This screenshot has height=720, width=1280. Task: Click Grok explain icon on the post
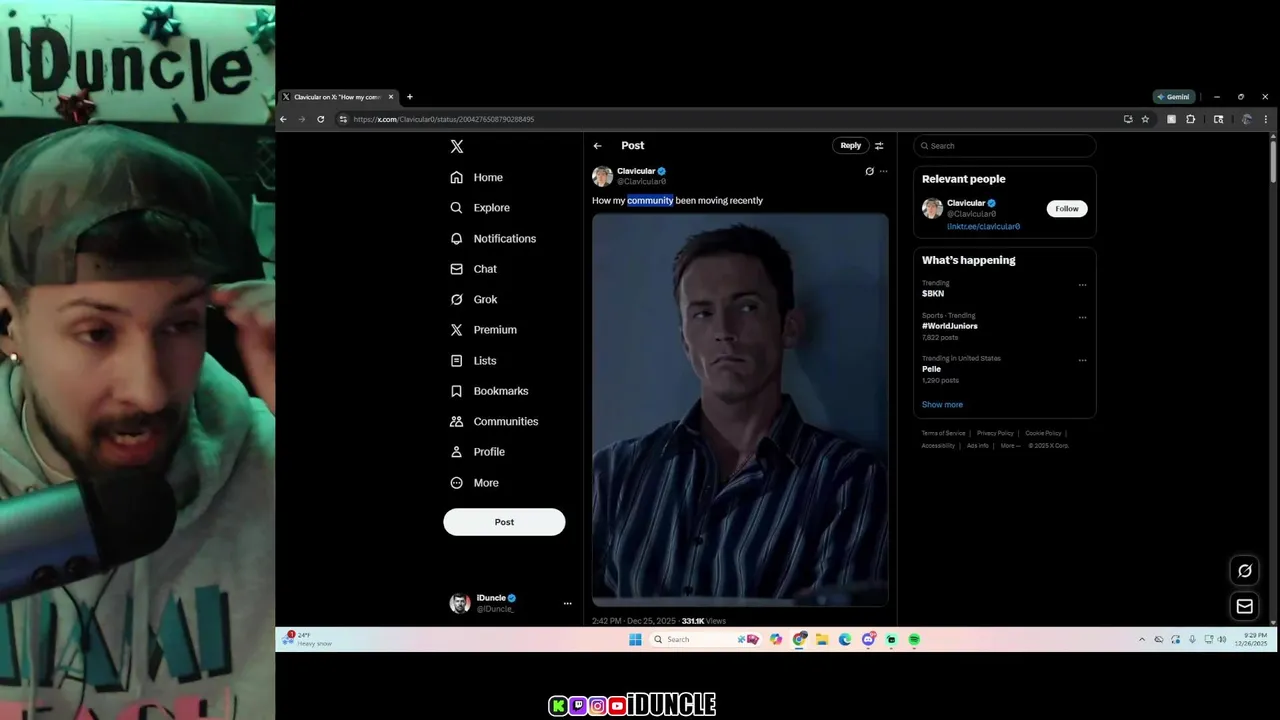869,171
